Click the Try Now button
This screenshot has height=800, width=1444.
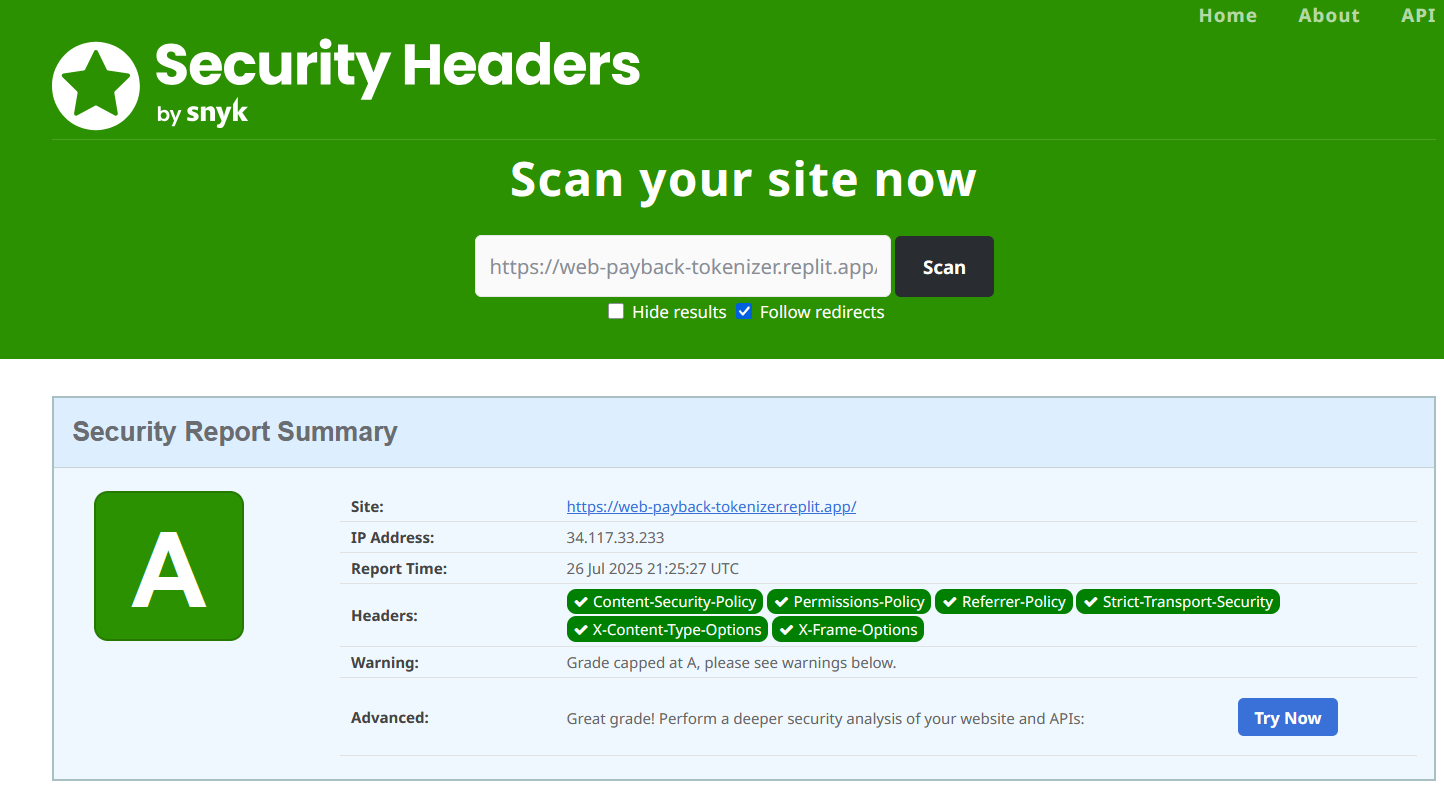tap(1288, 717)
